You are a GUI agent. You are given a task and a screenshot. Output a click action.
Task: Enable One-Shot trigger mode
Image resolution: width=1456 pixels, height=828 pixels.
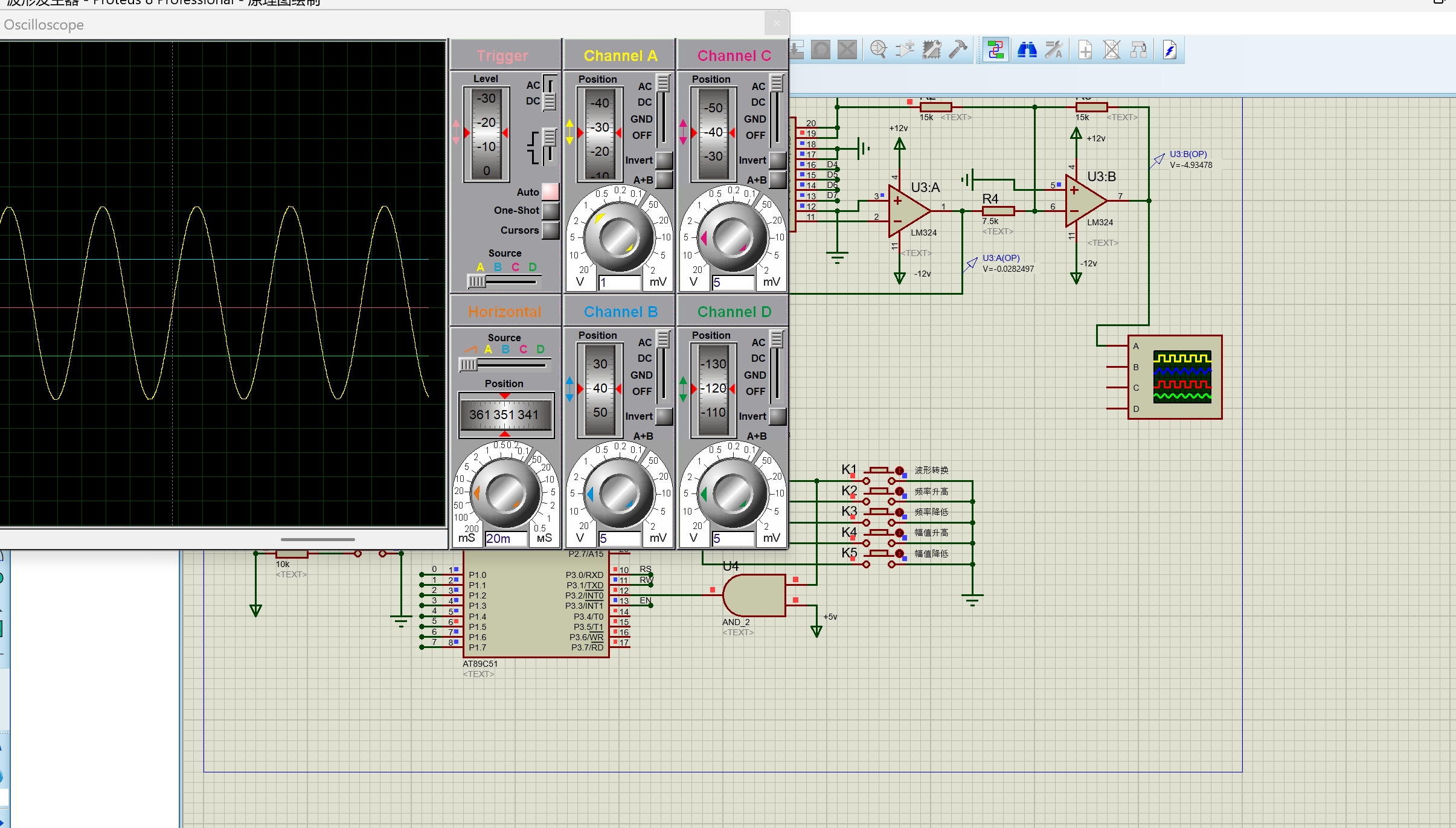550,211
